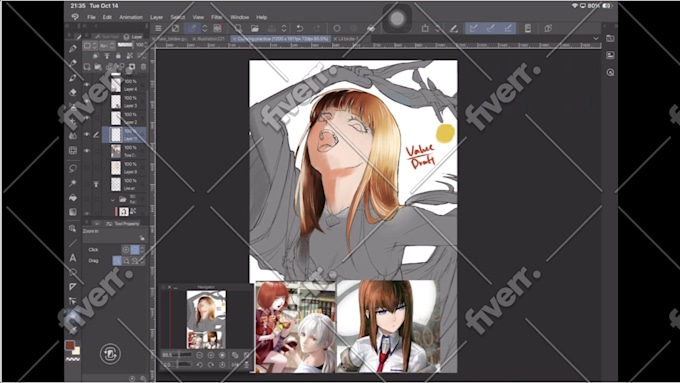Screen dimensions: 680x383
Task: Select the Auto select magic wand tool
Action: click(73, 183)
